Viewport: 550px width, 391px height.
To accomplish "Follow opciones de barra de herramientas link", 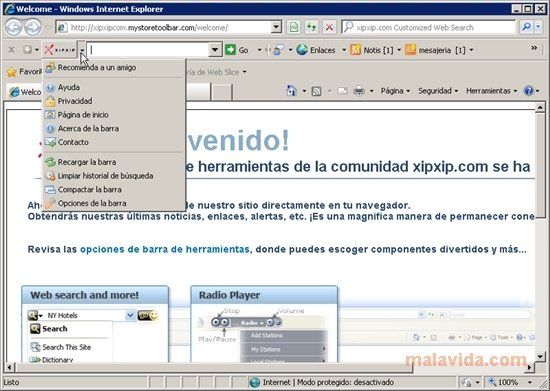I will coord(165,249).
